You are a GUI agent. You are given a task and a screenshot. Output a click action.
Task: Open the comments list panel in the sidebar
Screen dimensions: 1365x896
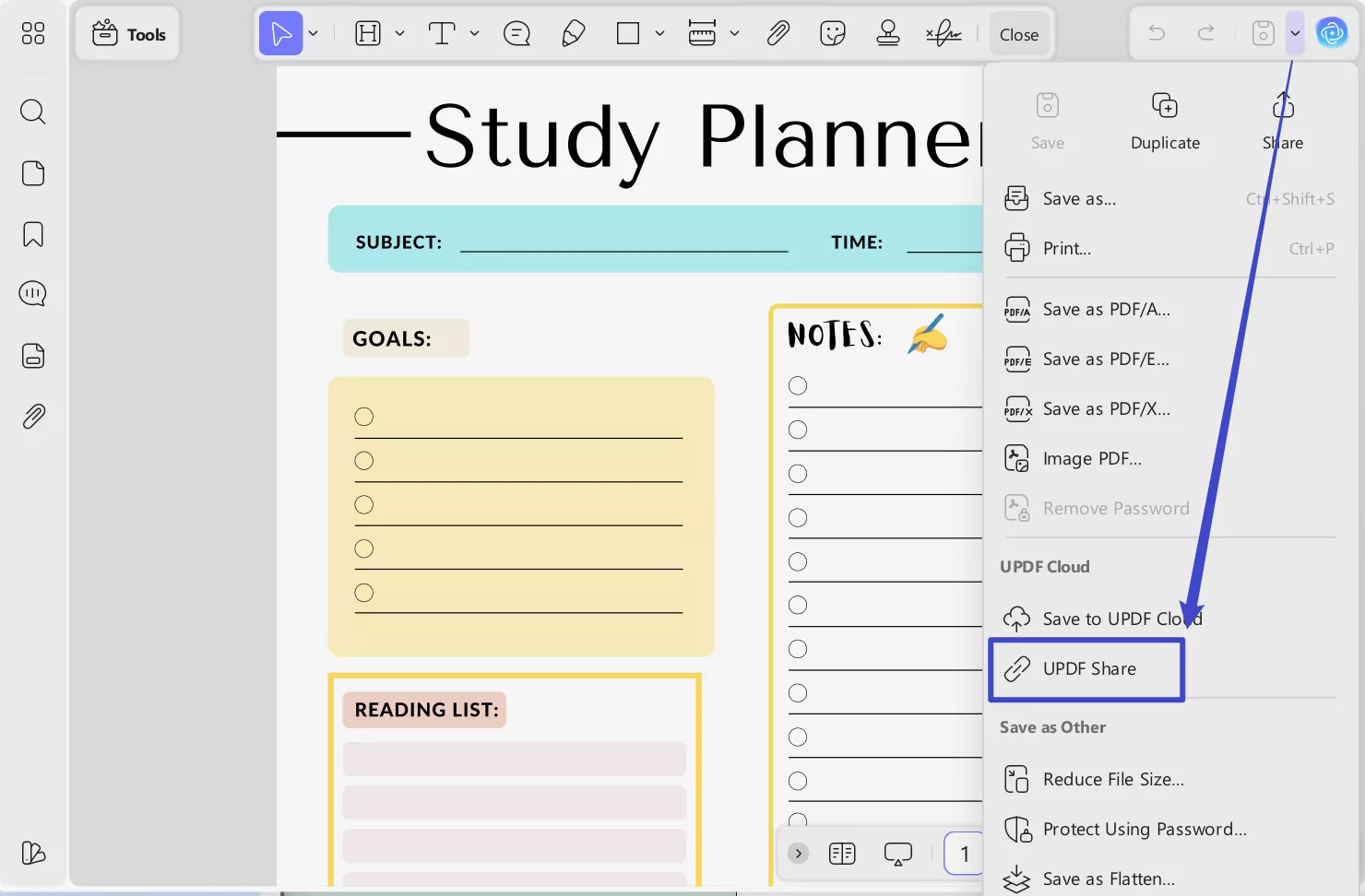[x=33, y=294]
